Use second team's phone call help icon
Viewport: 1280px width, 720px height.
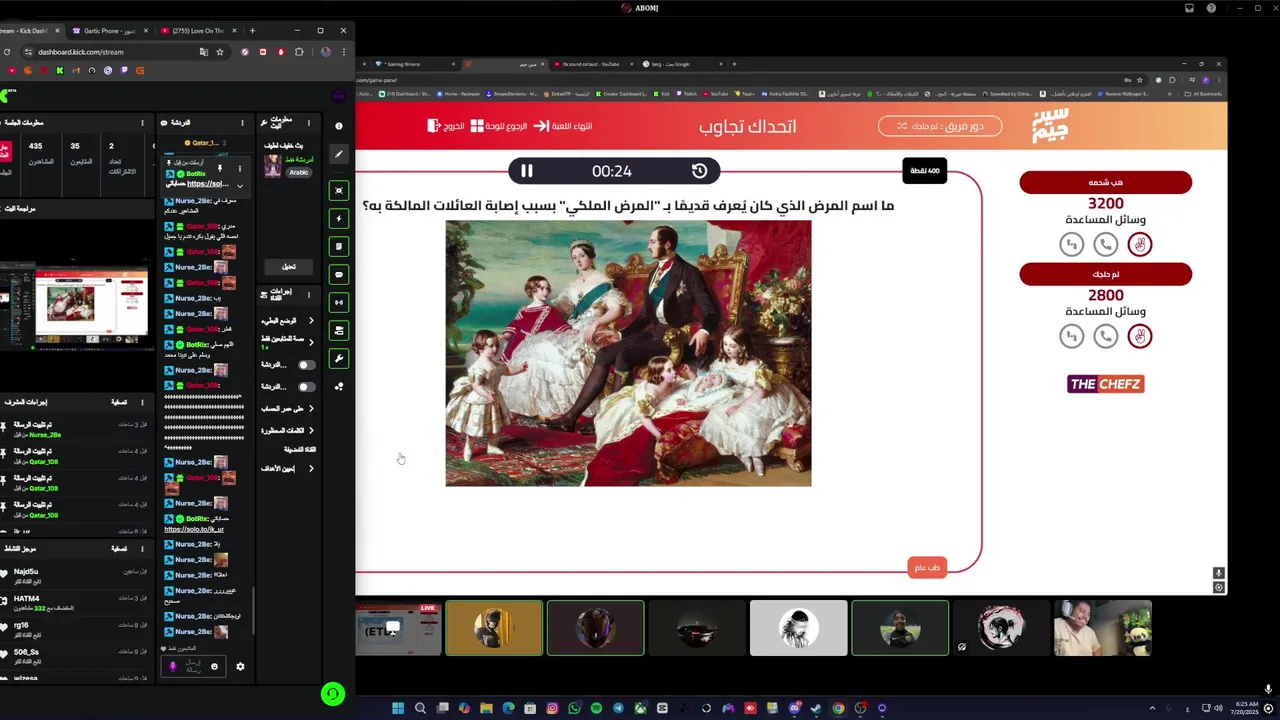click(x=1105, y=336)
